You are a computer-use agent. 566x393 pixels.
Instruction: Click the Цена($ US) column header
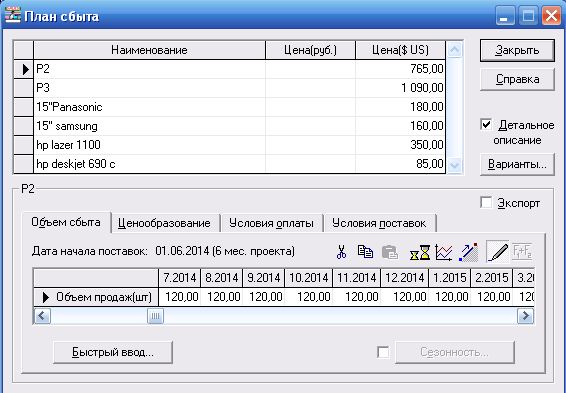click(x=400, y=50)
